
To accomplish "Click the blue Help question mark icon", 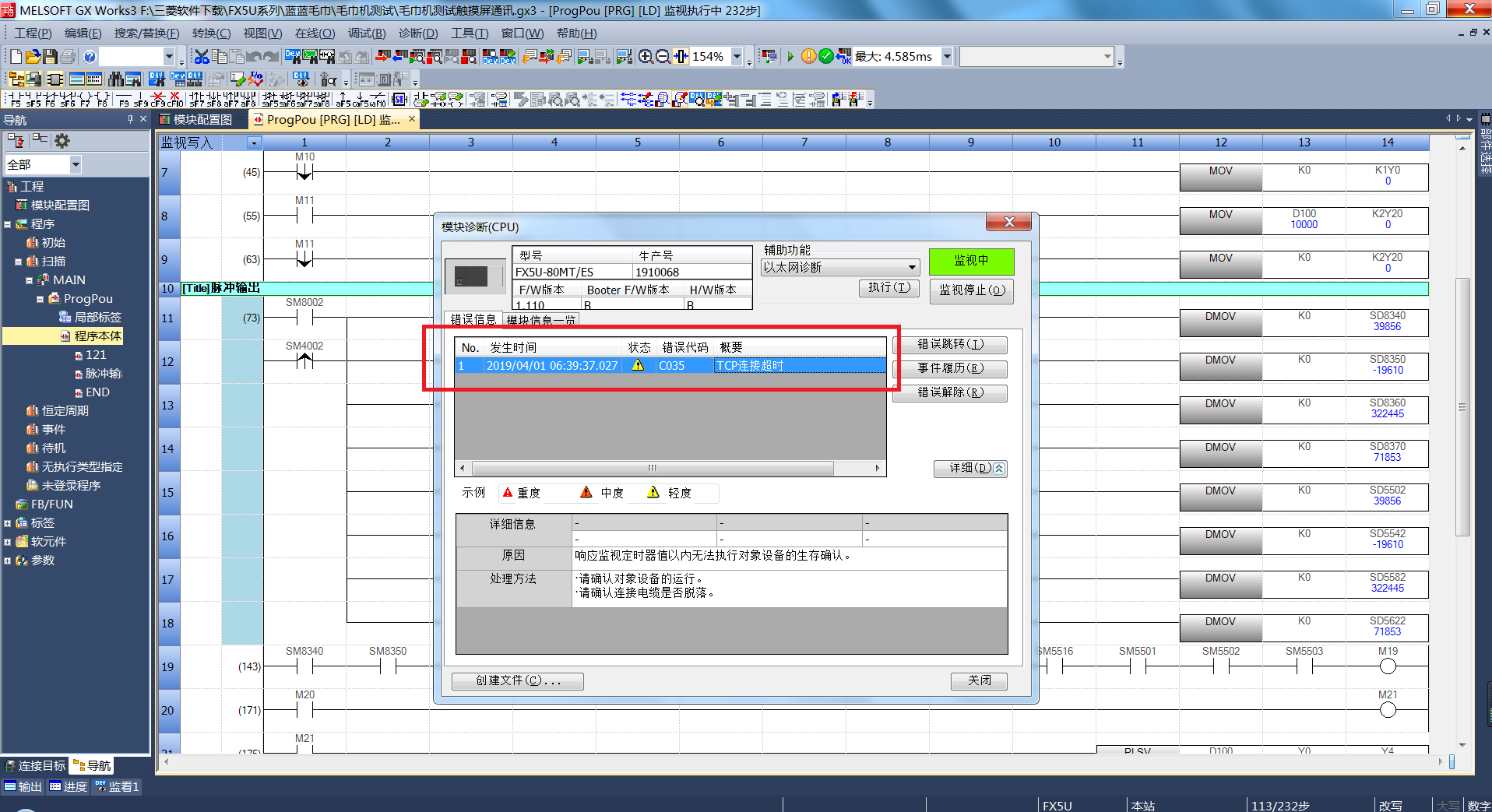I will (x=90, y=57).
